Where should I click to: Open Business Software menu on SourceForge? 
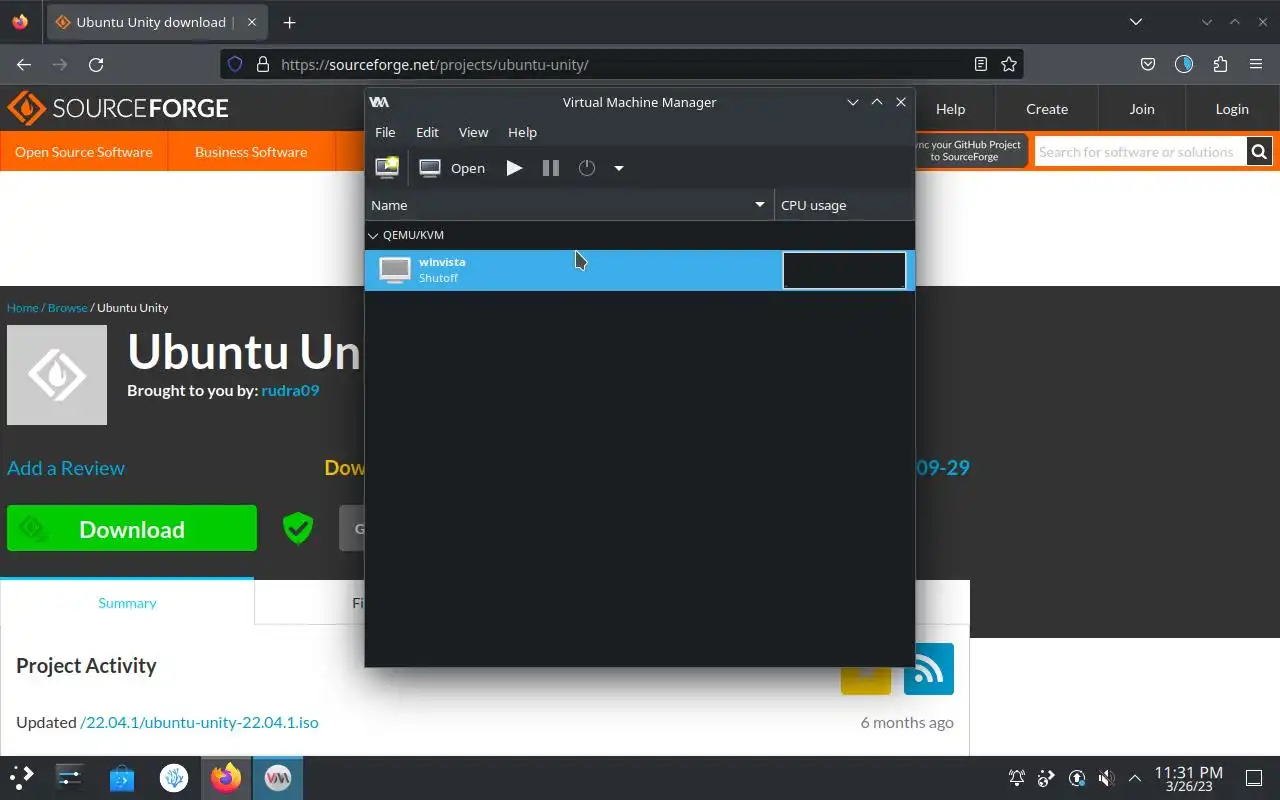click(x=251, y=152)
